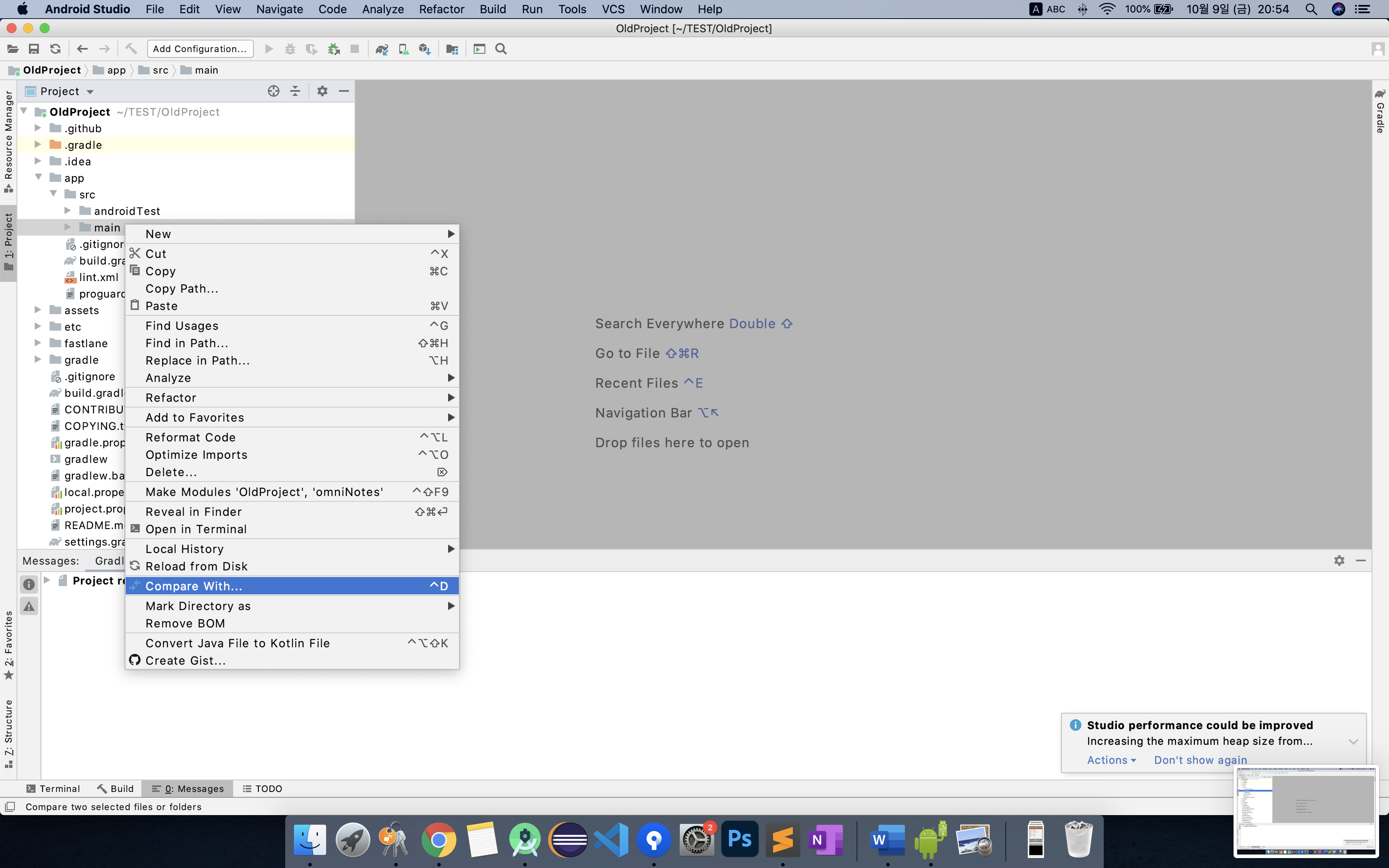Viewport: 1389px width, 868px height.
Task: Select Compare With... in context menu
Action: pos(193,586)
